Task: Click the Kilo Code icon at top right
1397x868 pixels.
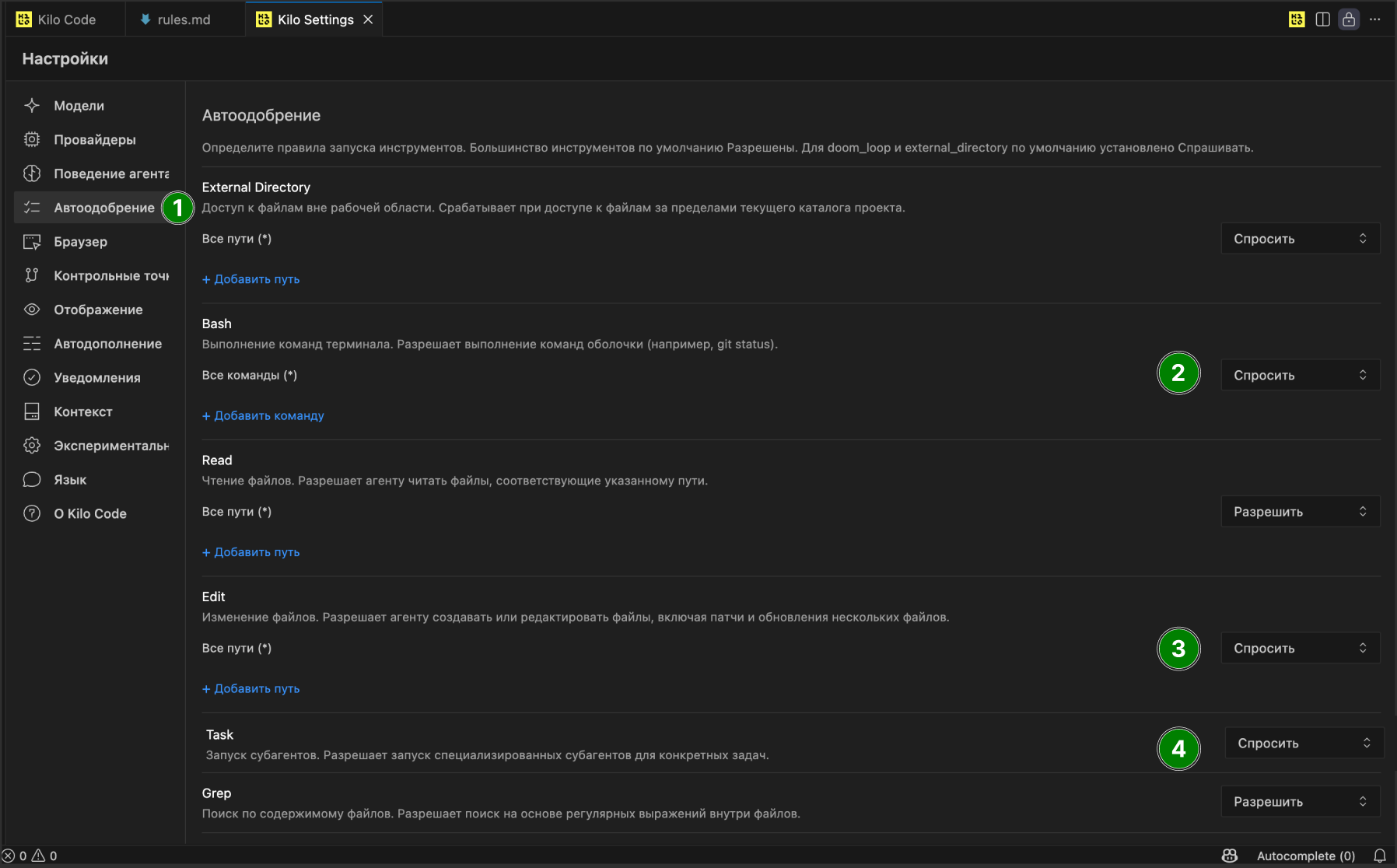Action: pyautogui.click(x=1297, y=19)
